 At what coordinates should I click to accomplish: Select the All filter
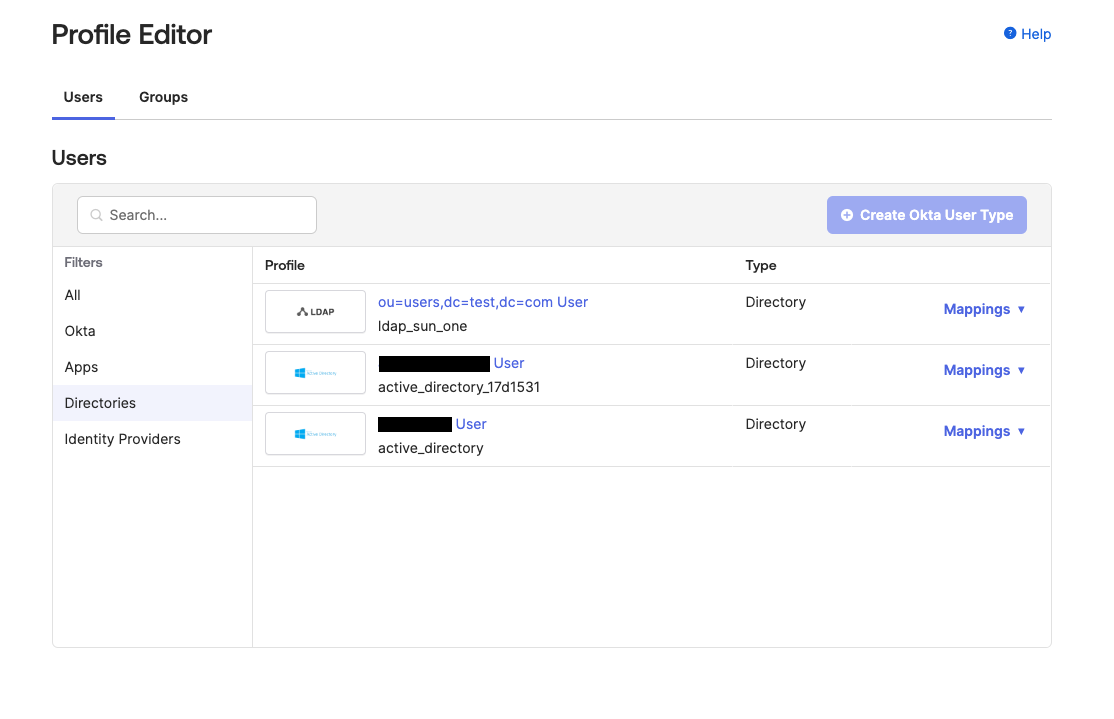click(72, 295)
